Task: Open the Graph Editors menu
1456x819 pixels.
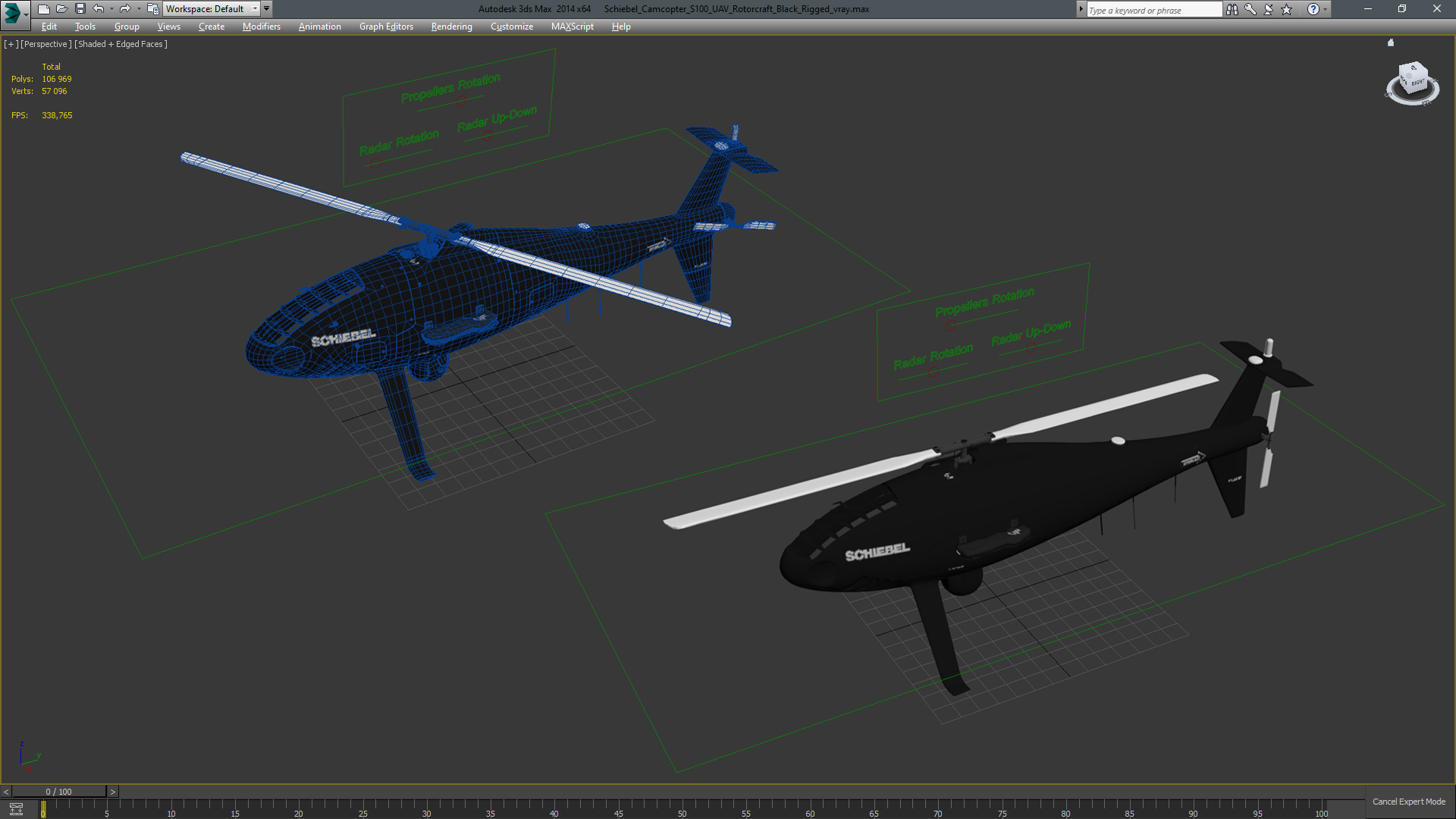Action: pos(386,27)
